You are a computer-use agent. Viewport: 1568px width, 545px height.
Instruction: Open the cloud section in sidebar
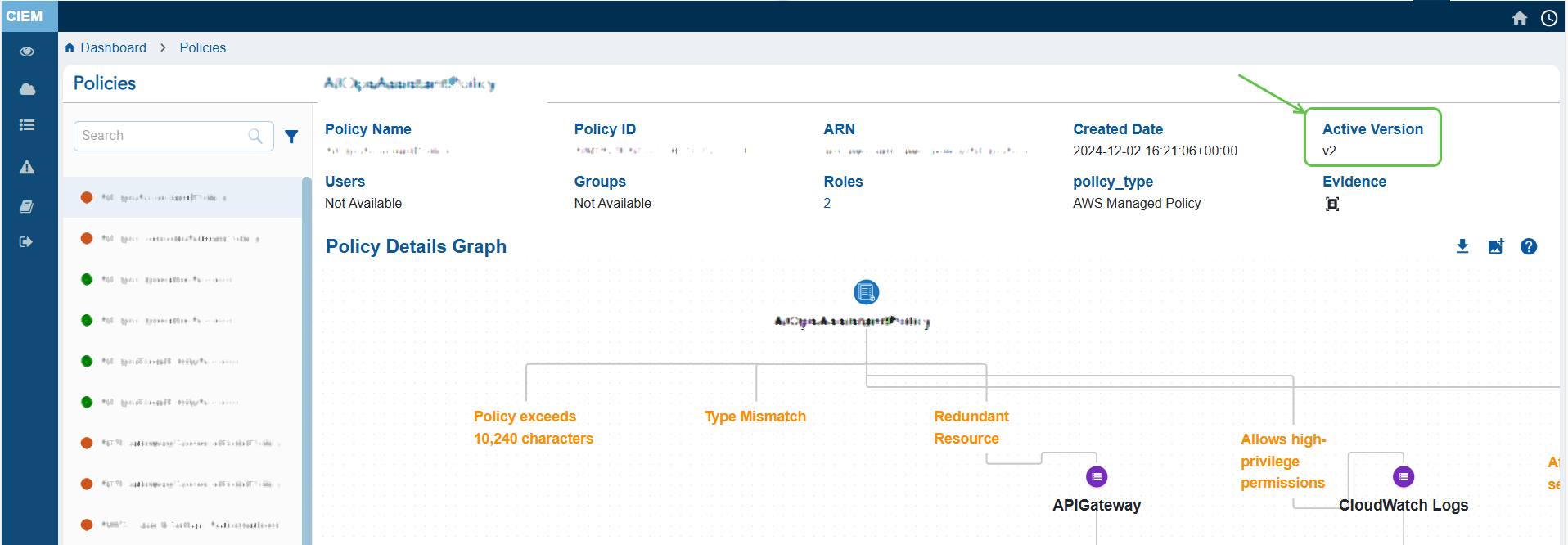(x=27, y=89)
